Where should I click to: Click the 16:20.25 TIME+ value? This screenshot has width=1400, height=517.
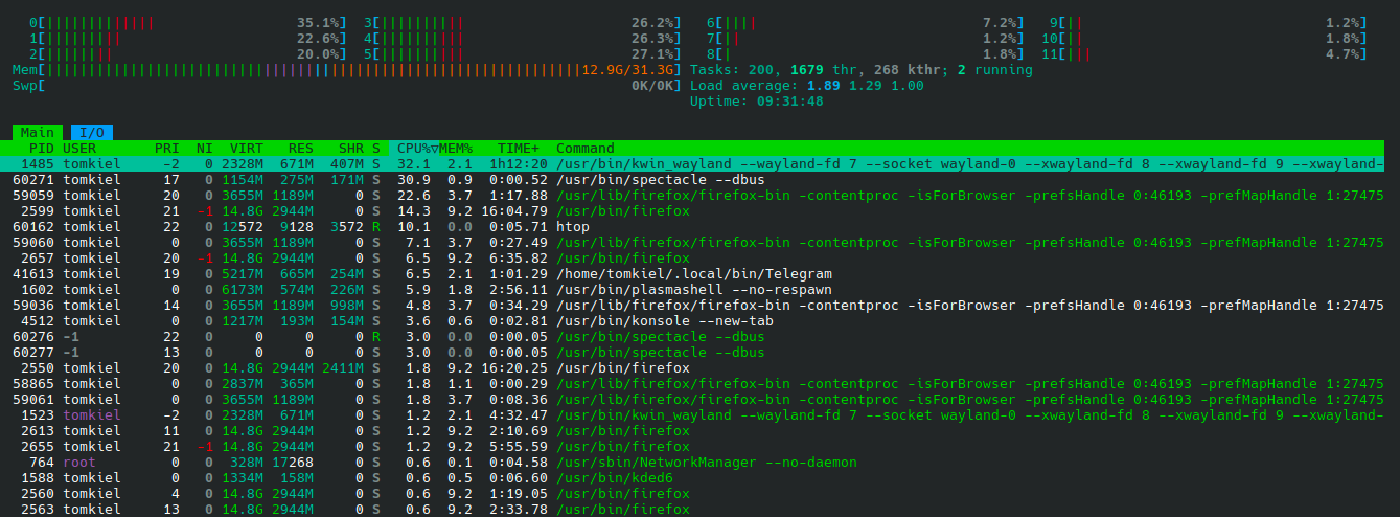click(515, 368)
